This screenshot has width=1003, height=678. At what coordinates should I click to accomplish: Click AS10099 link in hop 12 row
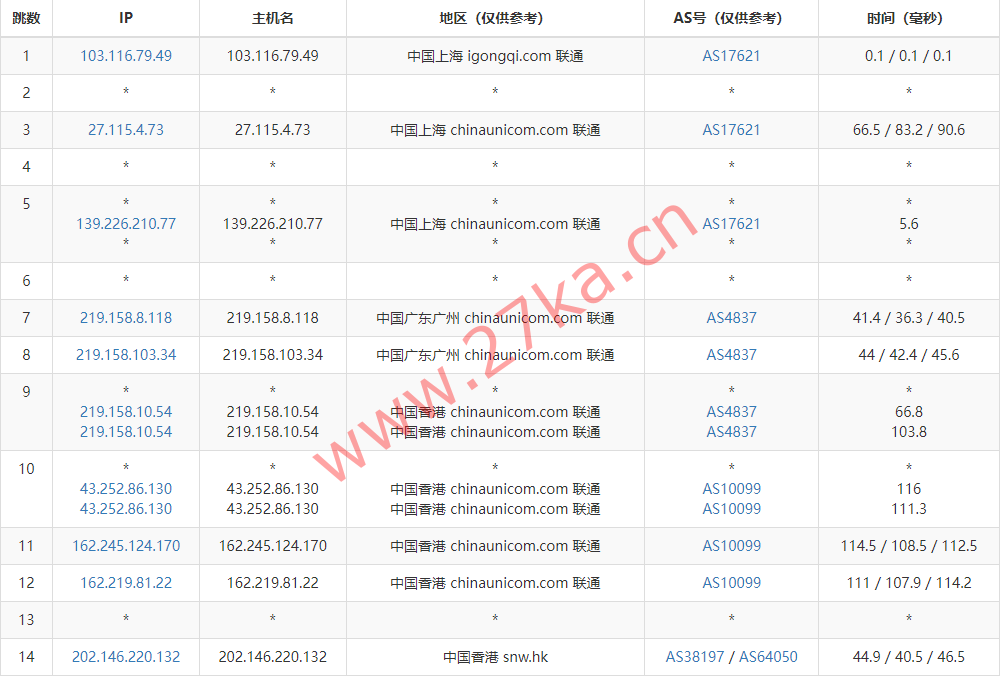click(732, 583)
